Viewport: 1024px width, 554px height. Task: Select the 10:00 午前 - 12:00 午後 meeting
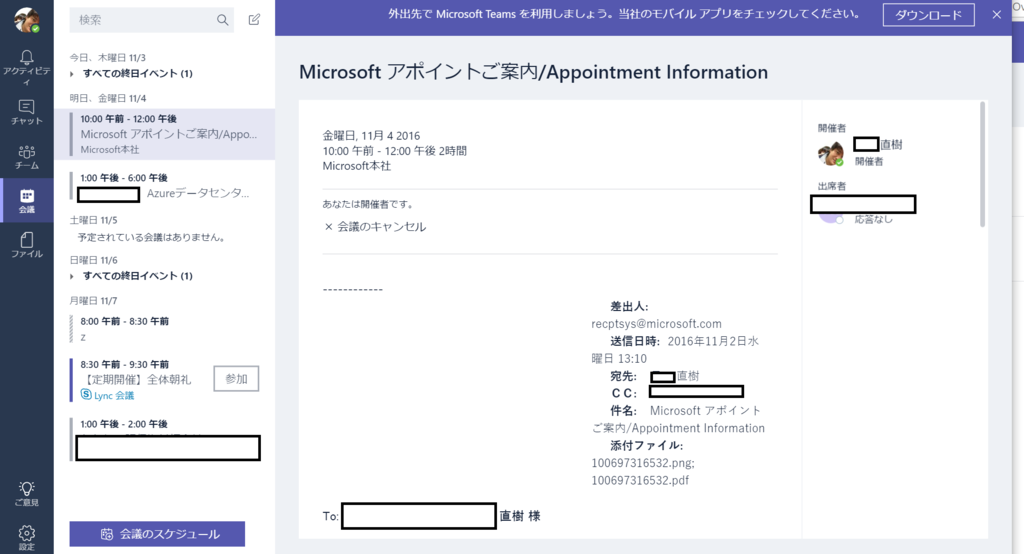tap(165, 134)
